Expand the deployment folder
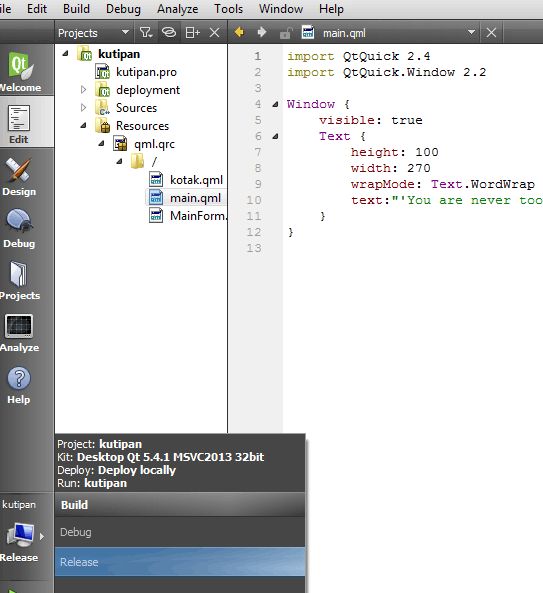 point(84,90)
